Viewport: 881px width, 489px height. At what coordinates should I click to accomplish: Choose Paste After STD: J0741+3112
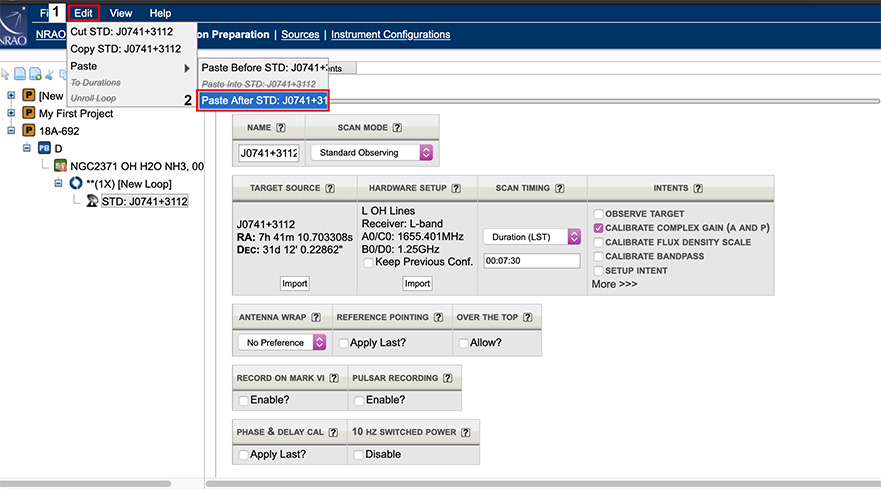264,100
